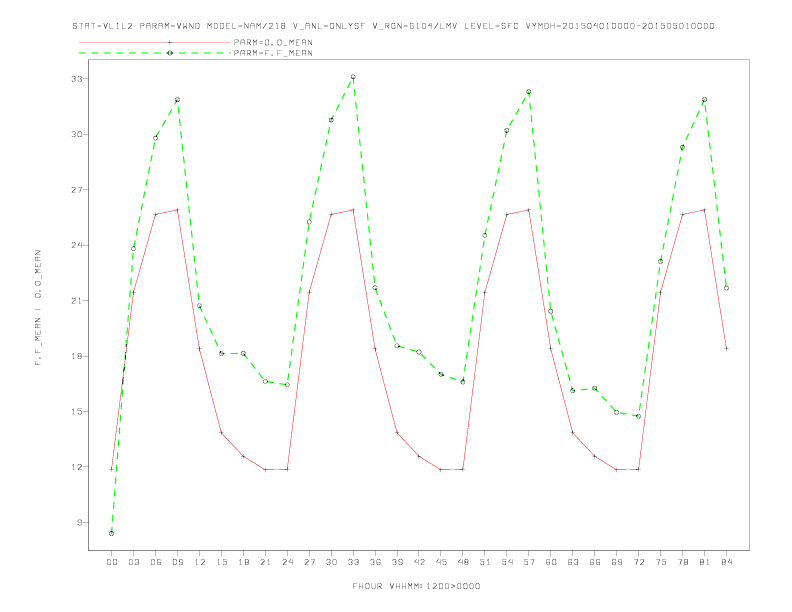
Task: Click x-axis hour label 81
Action: (705, 562)
